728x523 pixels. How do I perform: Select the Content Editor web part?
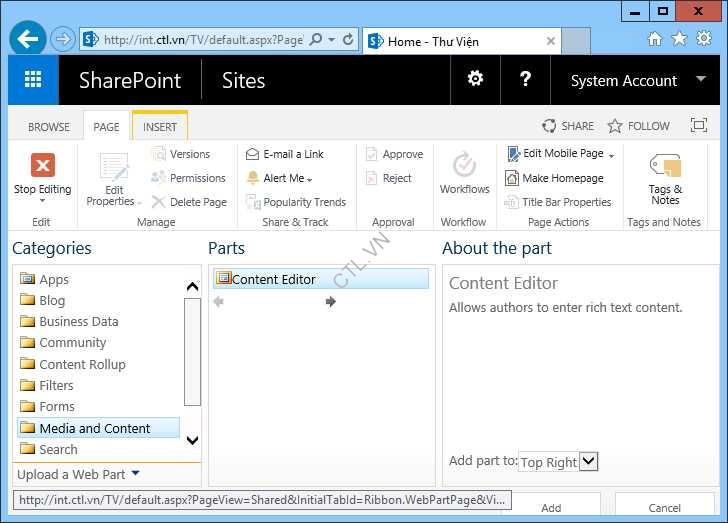(x=273, y=279)
